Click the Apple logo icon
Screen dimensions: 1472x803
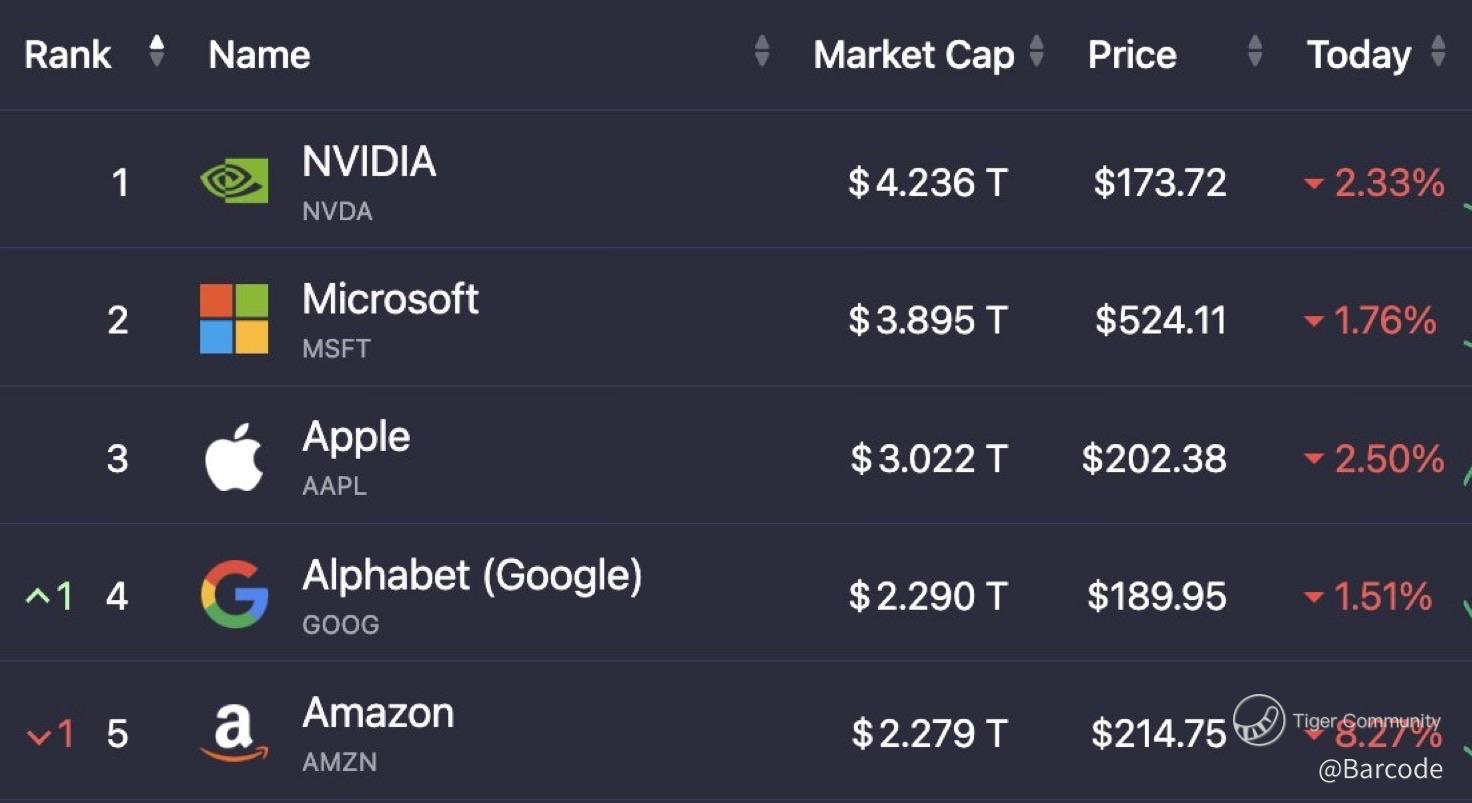[234, 457]
